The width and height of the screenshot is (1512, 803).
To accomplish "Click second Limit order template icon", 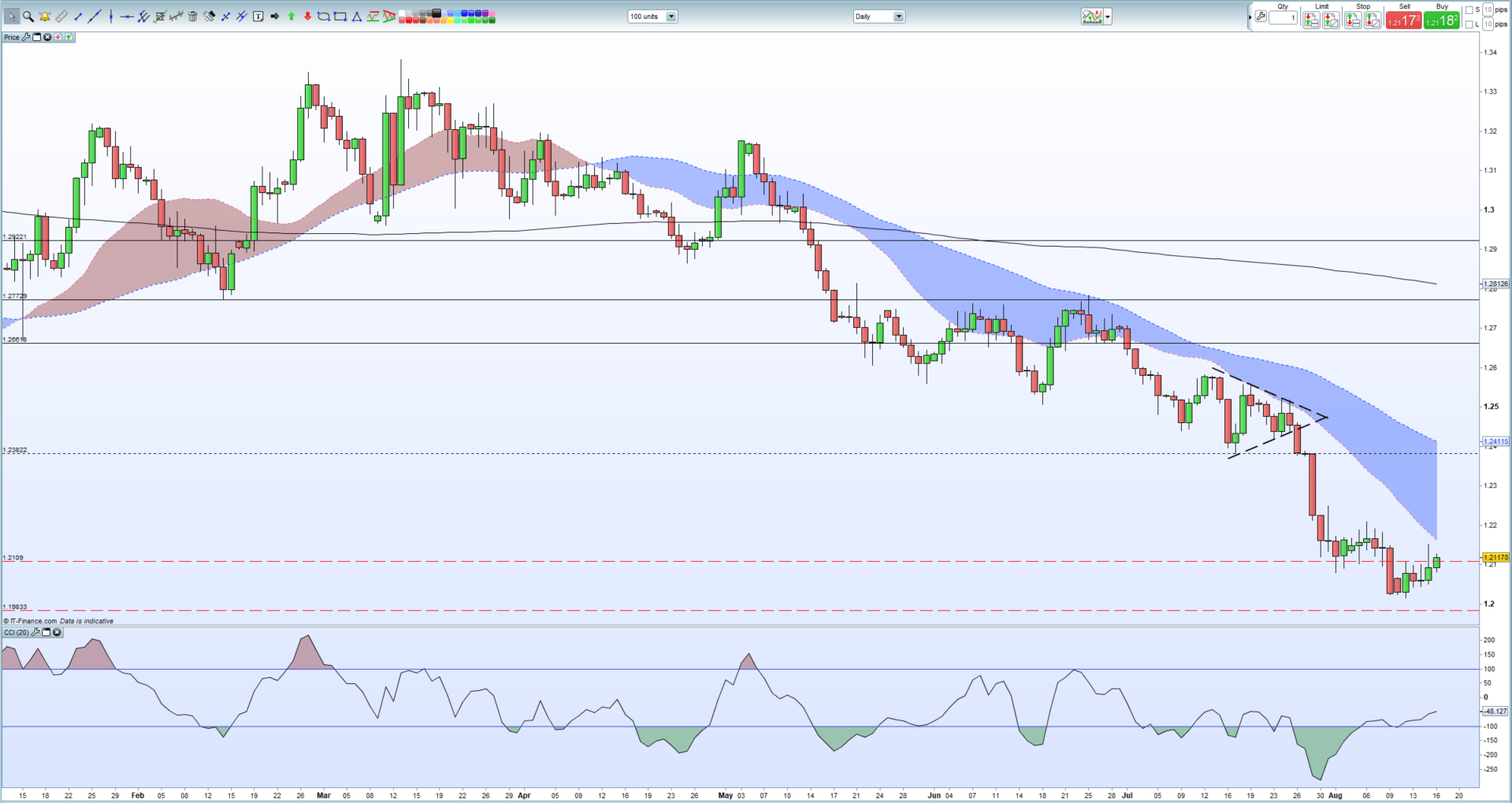I will point(1331,20).
